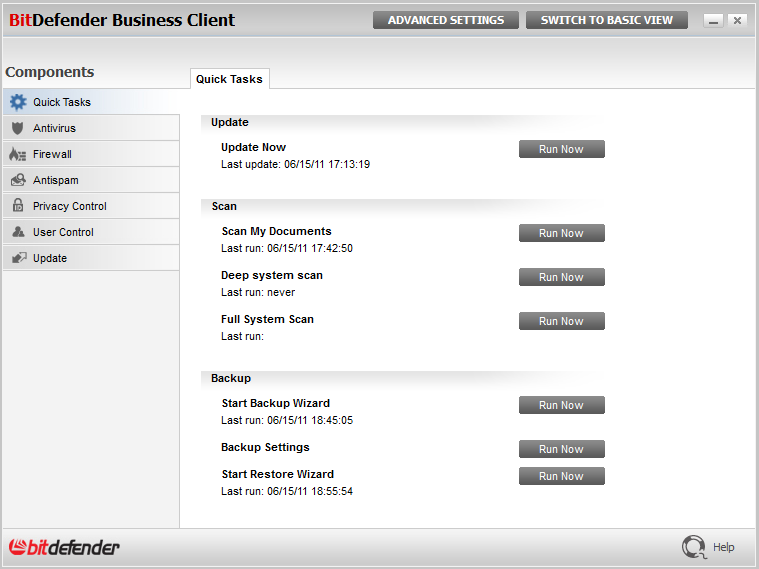Select Quick Tasks in the sidebar

[91, 102]
